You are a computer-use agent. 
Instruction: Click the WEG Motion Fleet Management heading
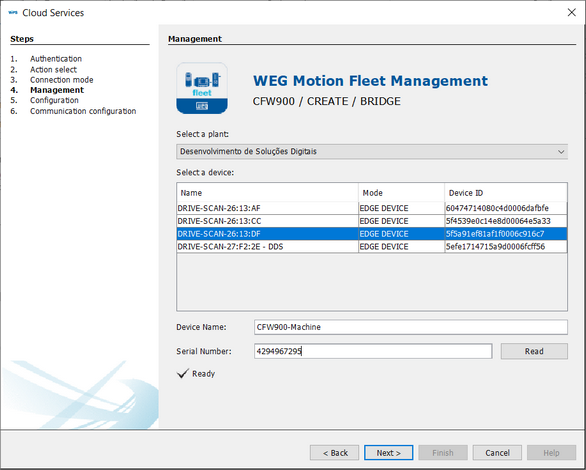click(x=370, y=81)
